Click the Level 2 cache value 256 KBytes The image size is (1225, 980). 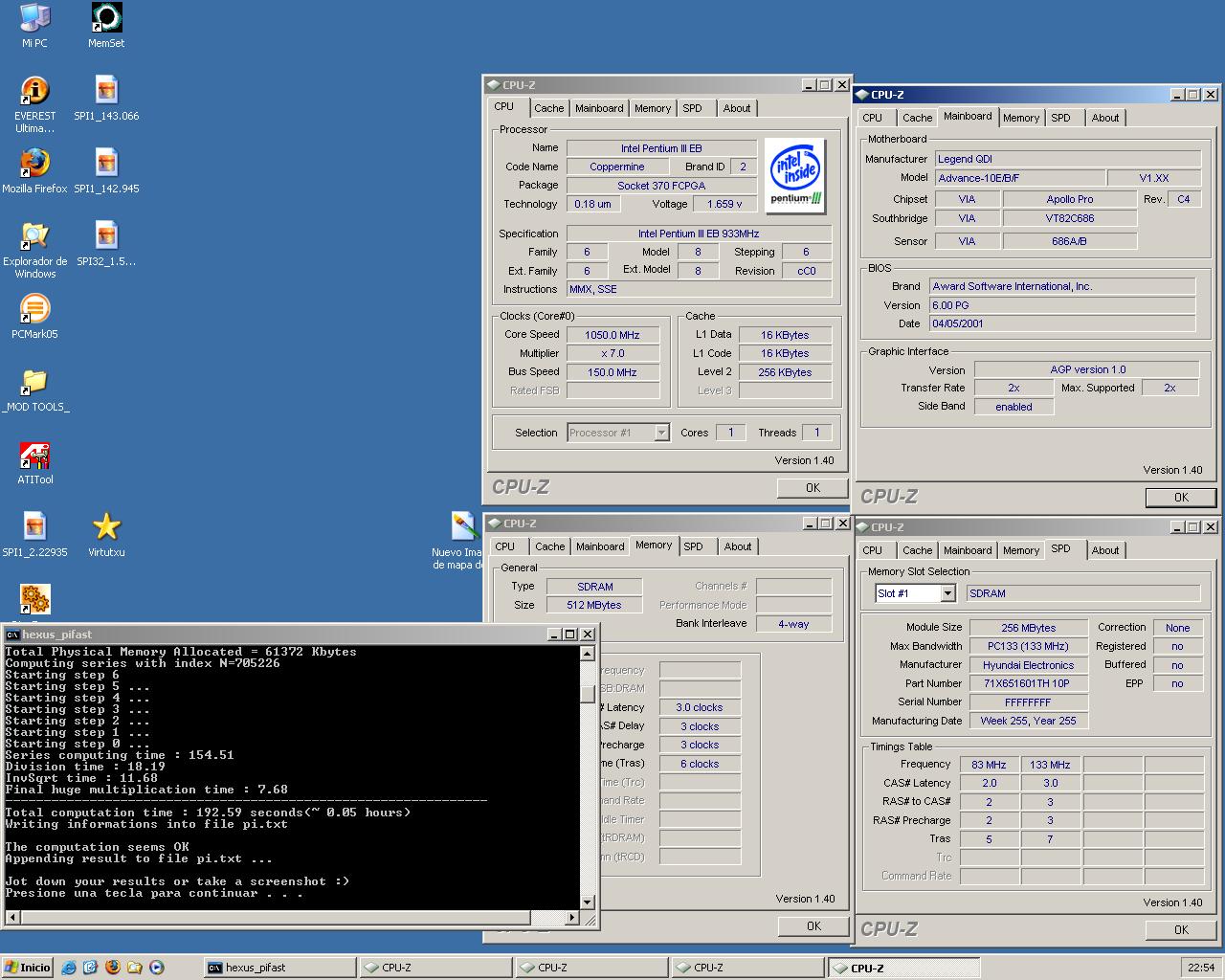tap(785, 372)
